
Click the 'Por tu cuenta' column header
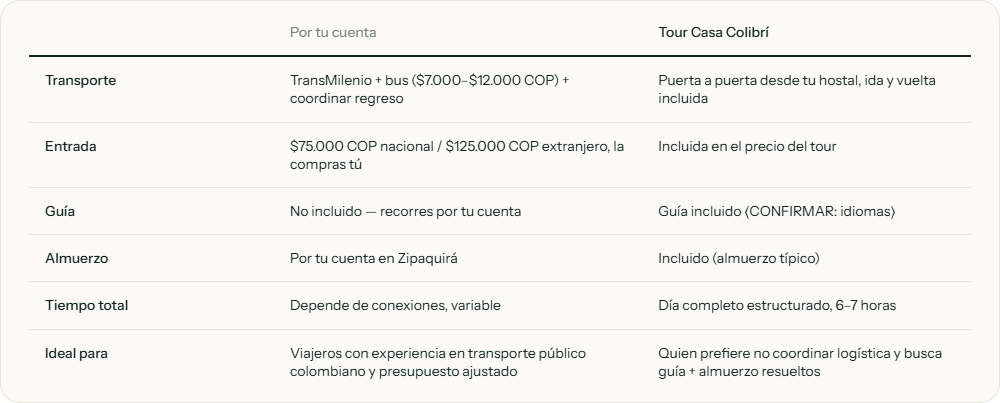(x=333, y=33)
